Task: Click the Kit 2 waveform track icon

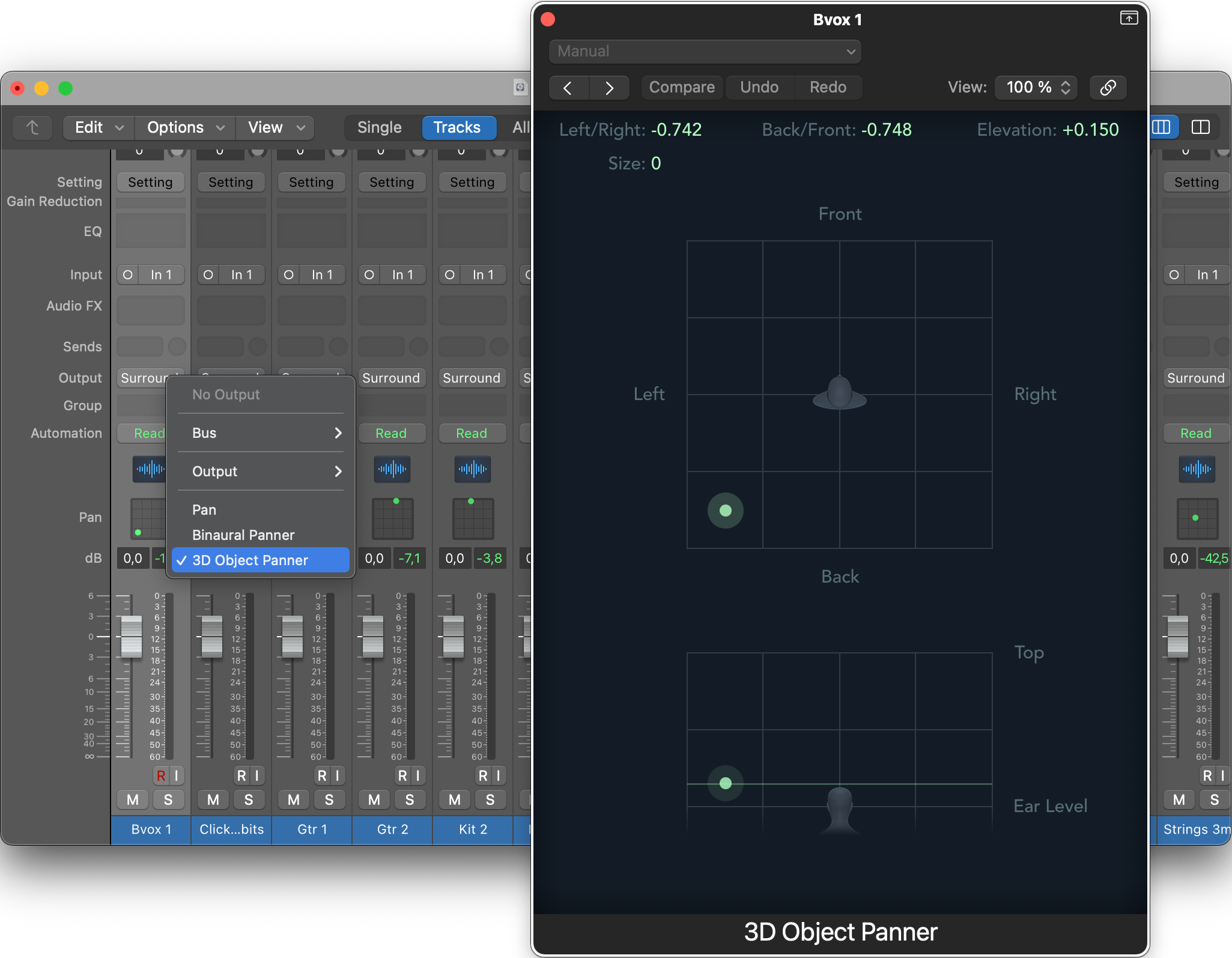Action: pos(473,469)
